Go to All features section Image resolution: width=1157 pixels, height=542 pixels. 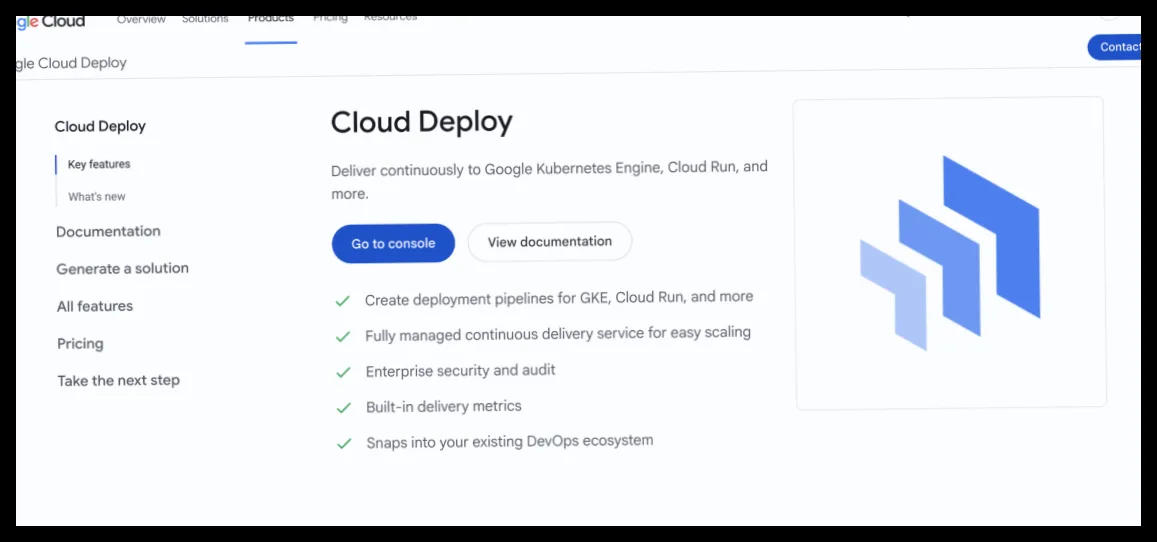tap(95, 306)
